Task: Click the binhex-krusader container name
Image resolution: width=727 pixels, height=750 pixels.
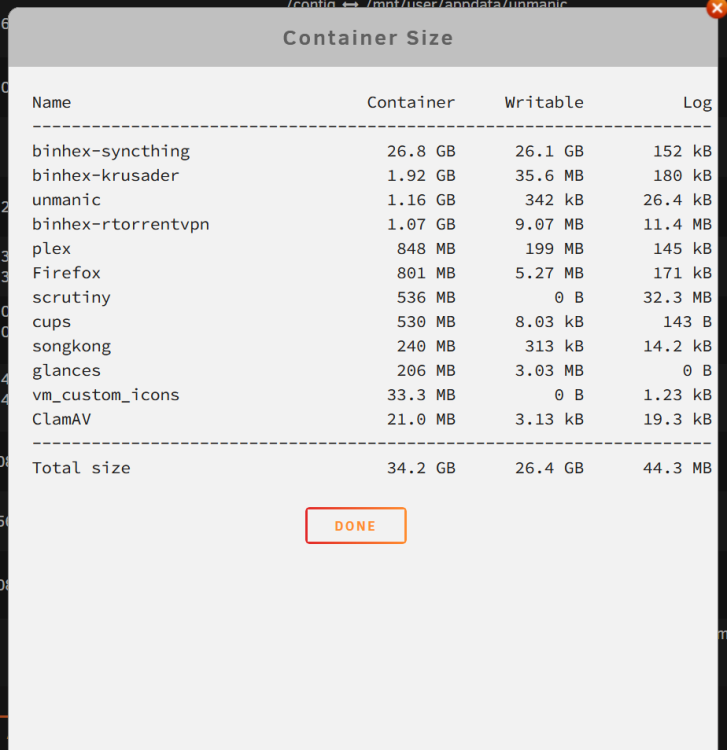Action: click(x=106, y=176)
